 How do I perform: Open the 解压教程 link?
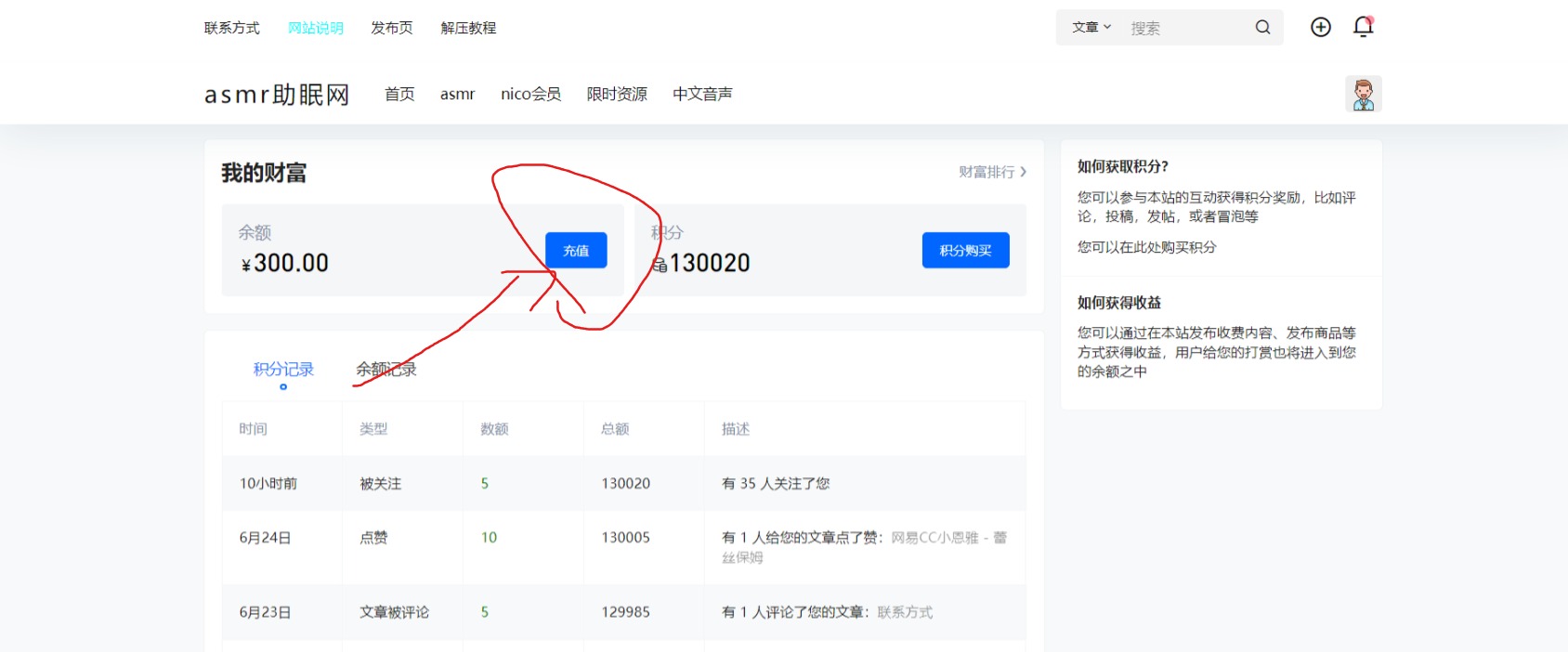coord(468,28)
